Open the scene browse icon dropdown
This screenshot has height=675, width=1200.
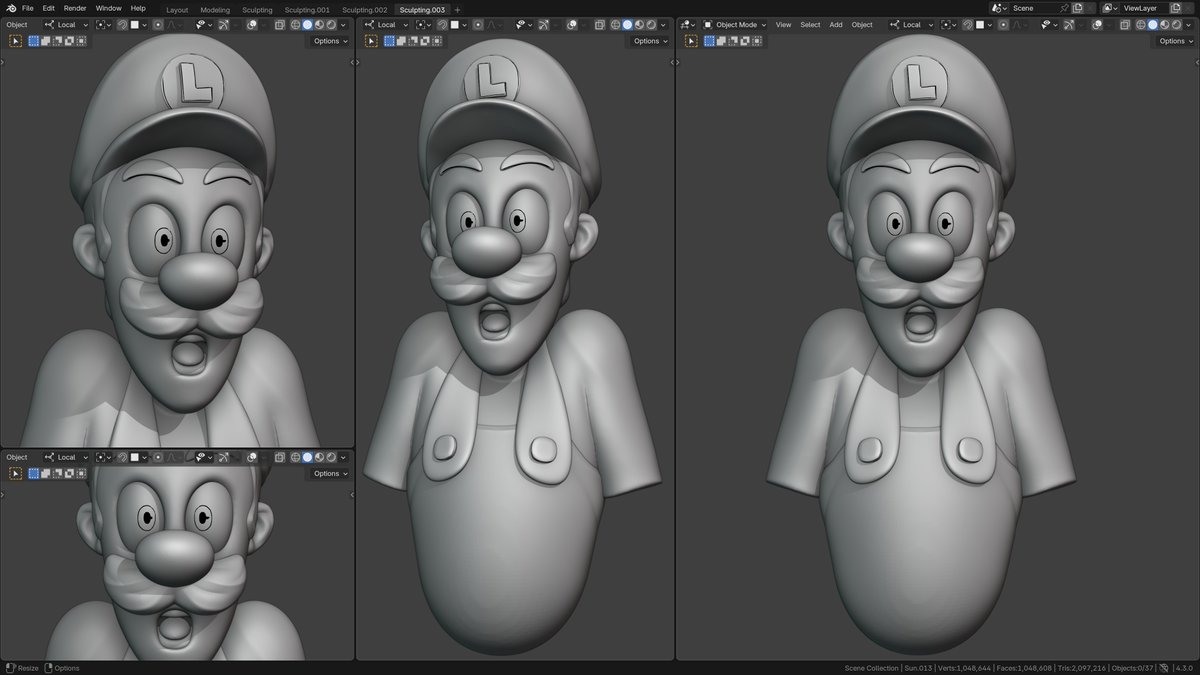[x=999, y=8]
